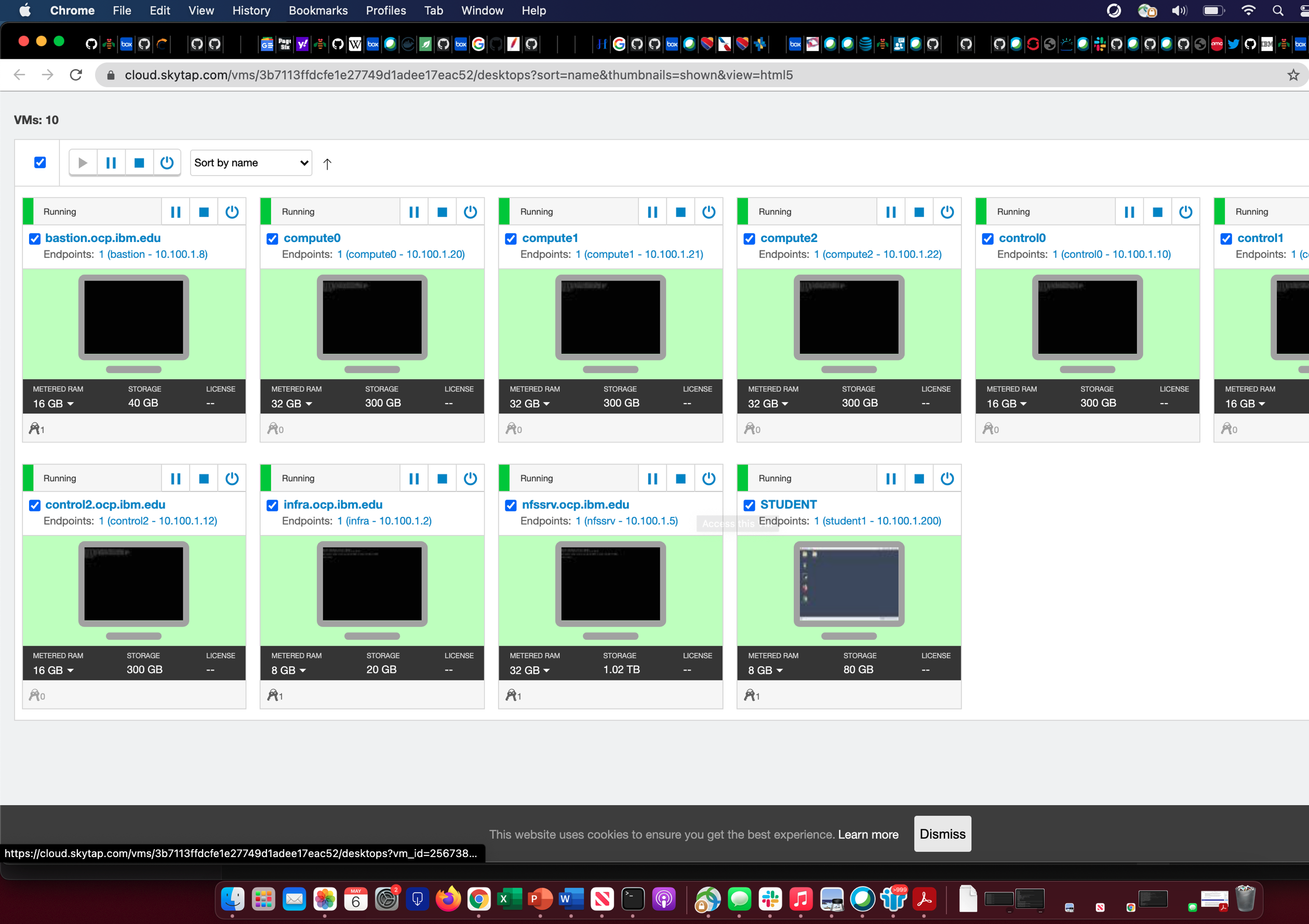Reverse sort order with the up arrow

tap(327, 164)
